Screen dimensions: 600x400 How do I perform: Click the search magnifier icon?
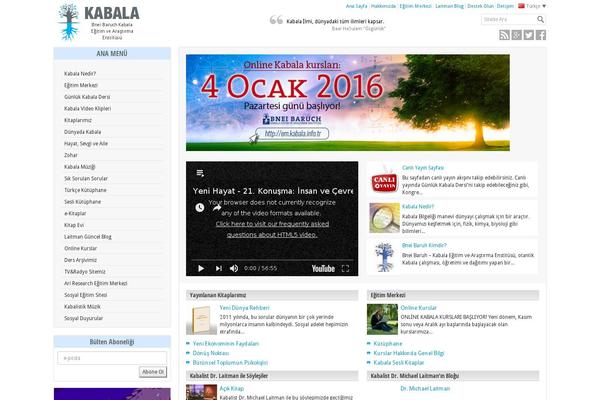click(x=540, y=19)
